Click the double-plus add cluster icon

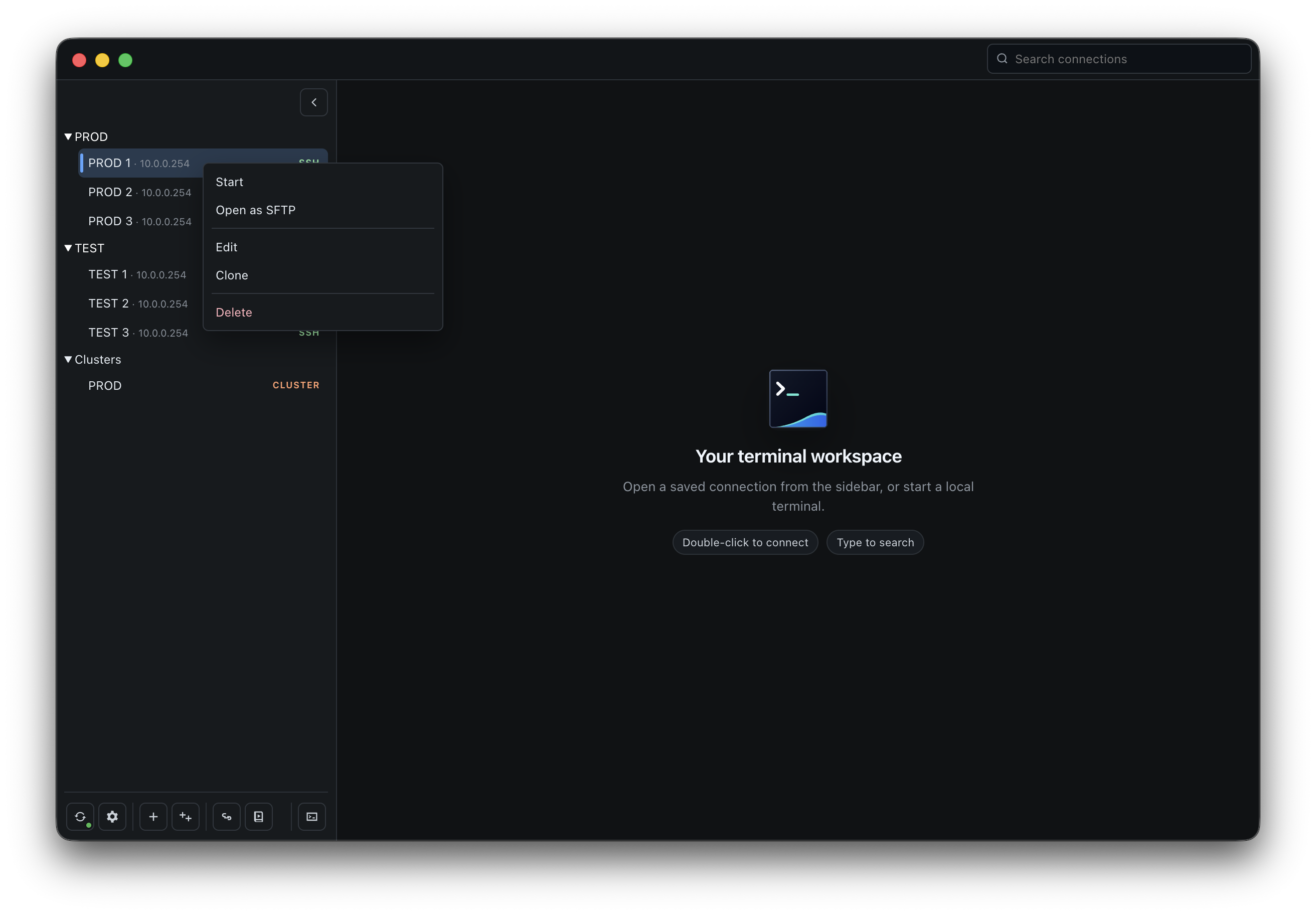(186, 816)
